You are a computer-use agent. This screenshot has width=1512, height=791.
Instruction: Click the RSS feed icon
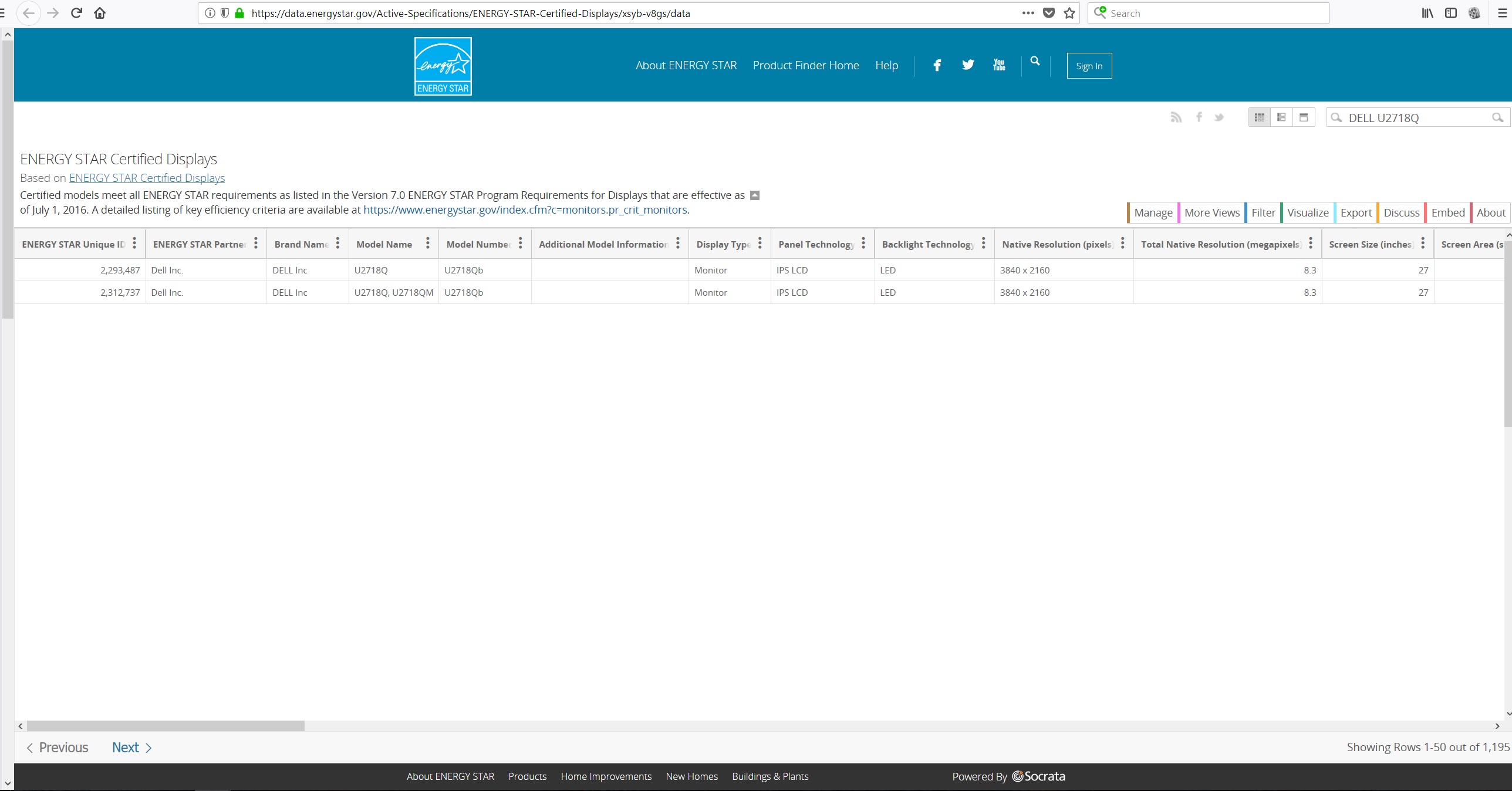pyautogui.click(x=1176, y=117)
